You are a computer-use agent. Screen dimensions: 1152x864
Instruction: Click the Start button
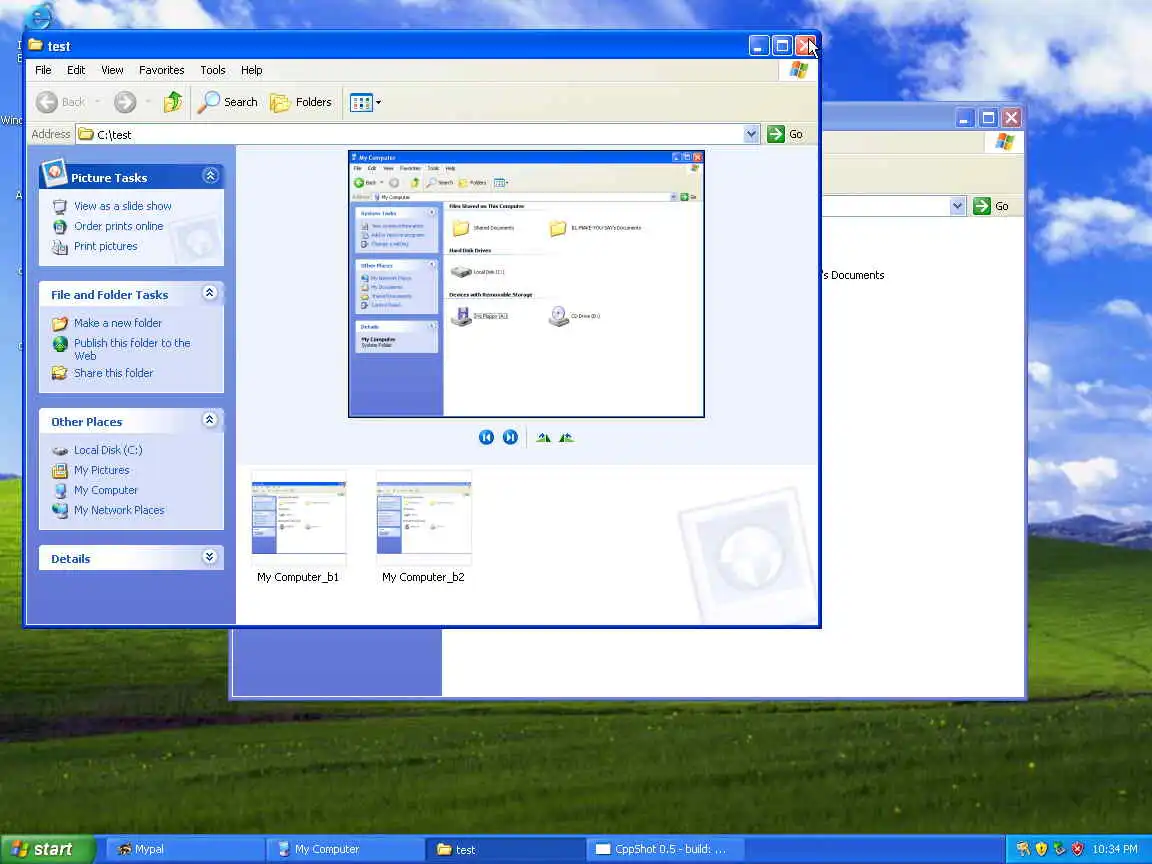pyautogui.click(x=48, y=849)
